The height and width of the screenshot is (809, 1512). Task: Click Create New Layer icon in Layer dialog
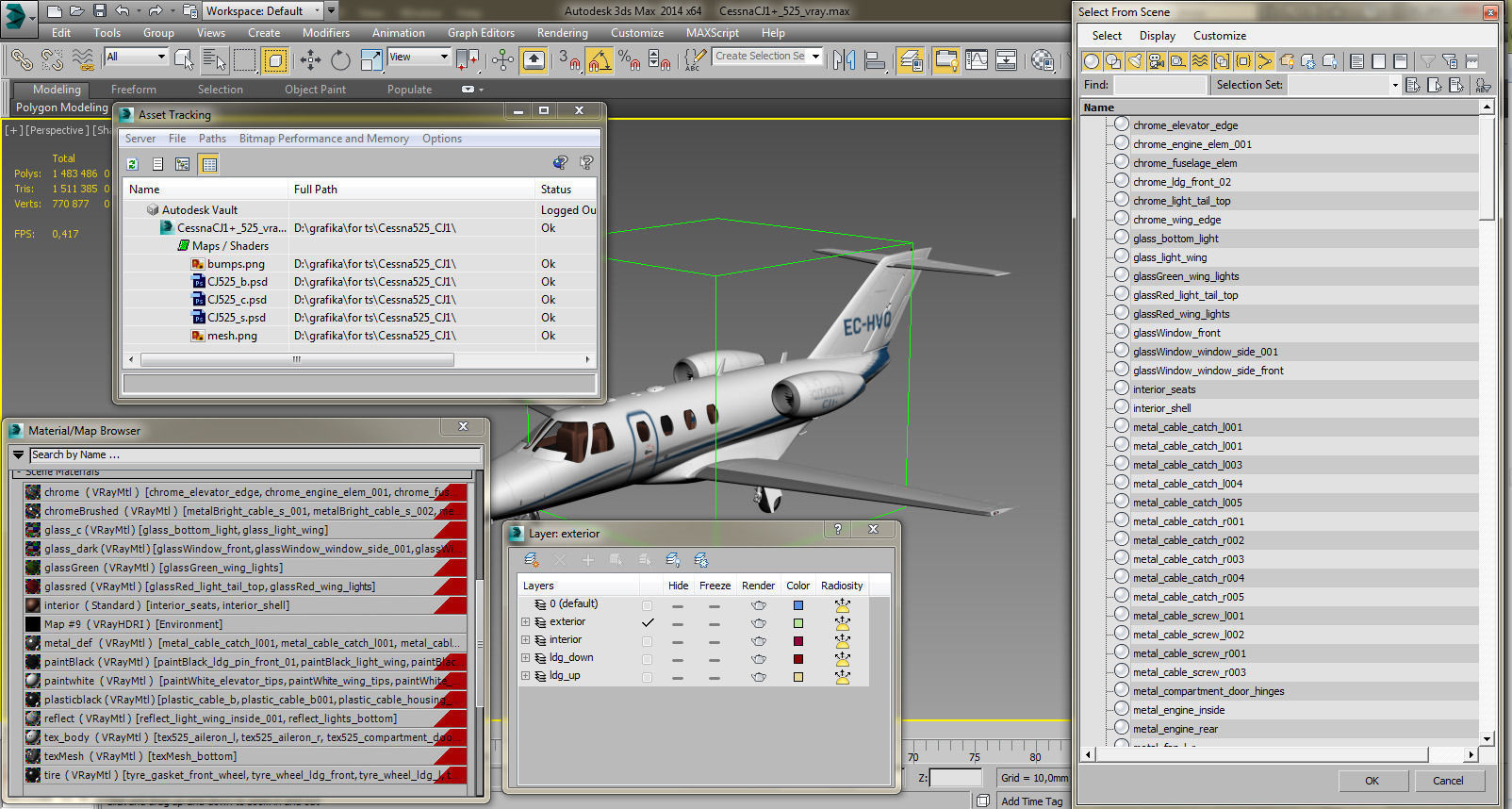pyautogui.click(x=532, y=560)
